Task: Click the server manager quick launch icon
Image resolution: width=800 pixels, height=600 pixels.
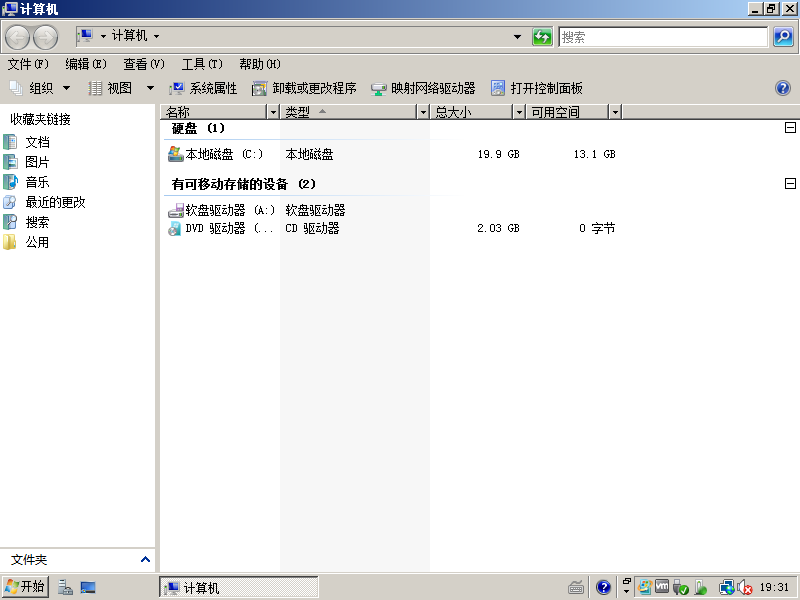Action: pyautogui.click(x=65, y=588)
